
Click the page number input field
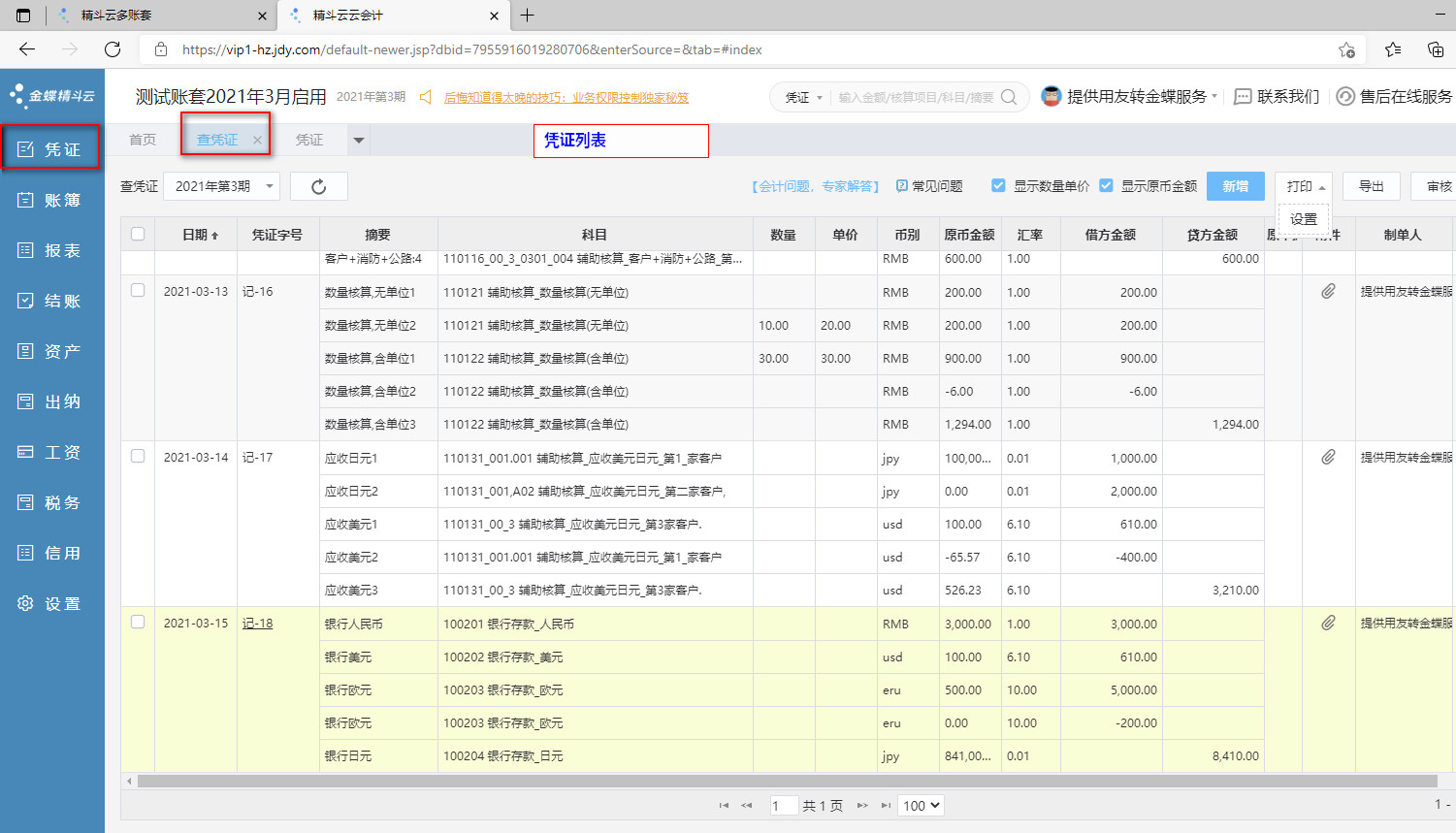(783, 806)
